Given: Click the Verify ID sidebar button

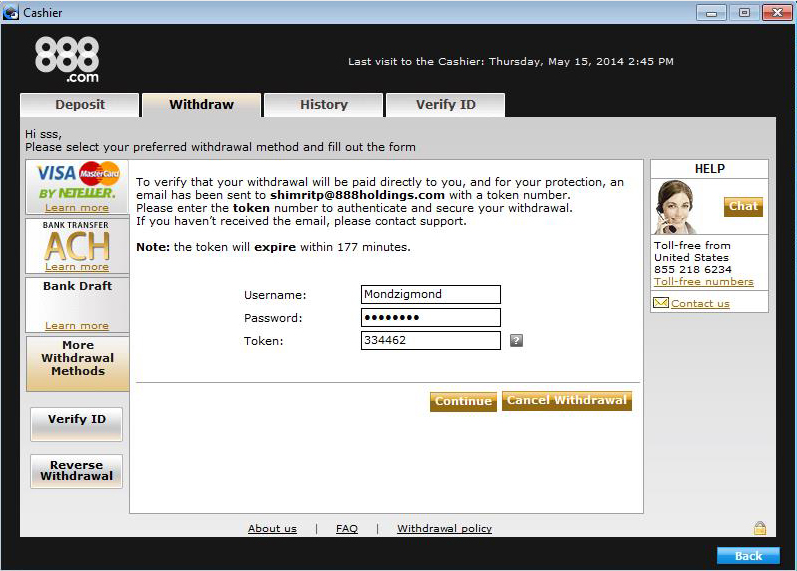Looking at the screenshot, I should (x=77, y=424).
